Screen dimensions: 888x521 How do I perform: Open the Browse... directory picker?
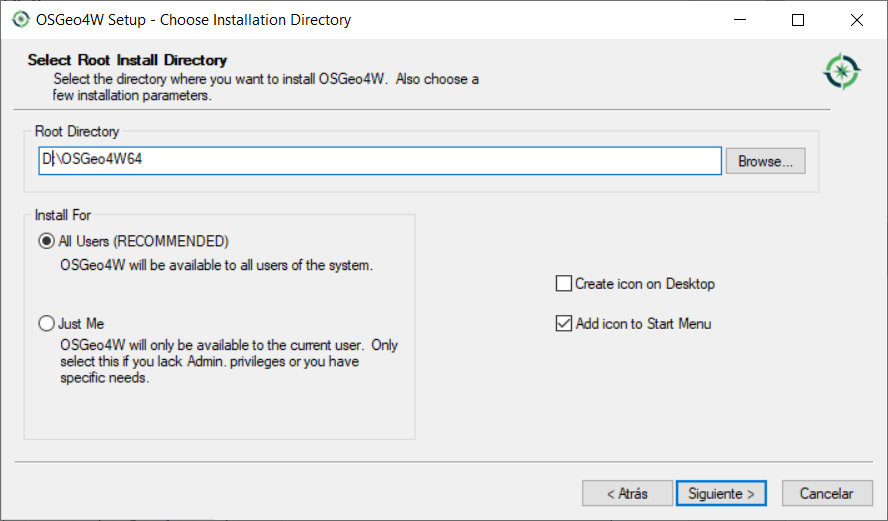click(765, 161)
